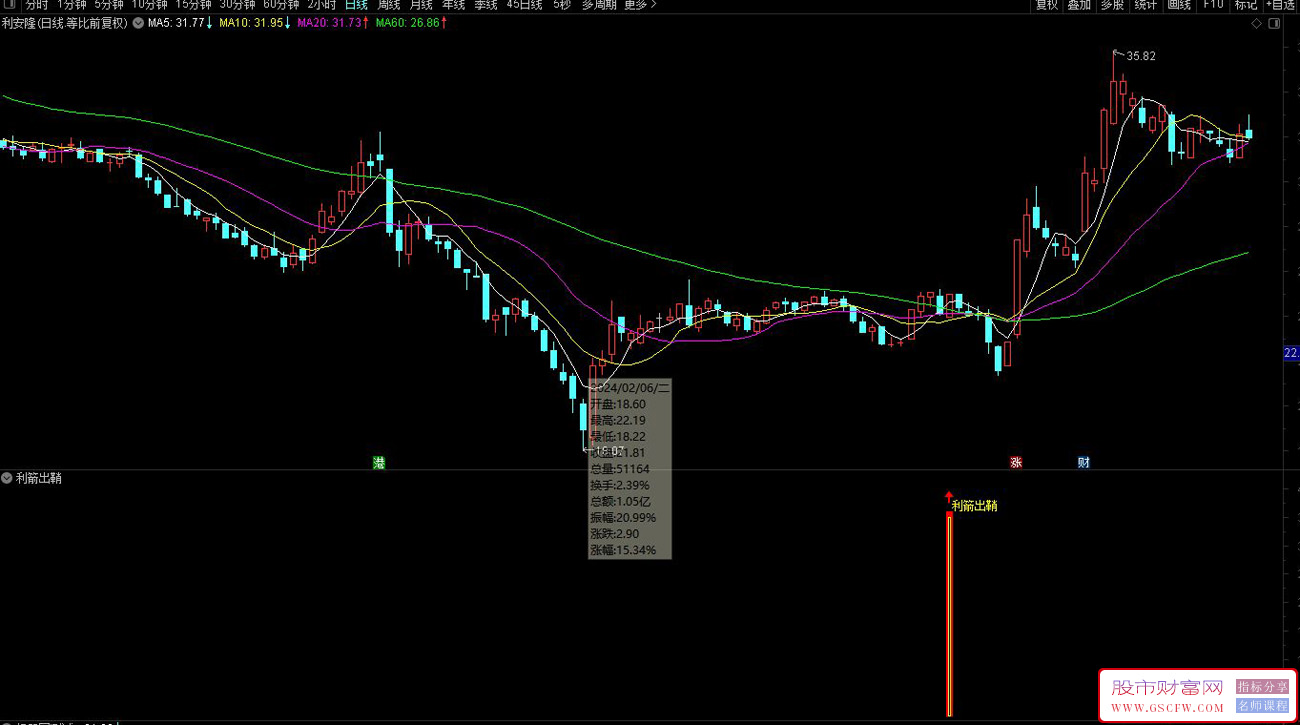Click the 涨幅:15.34% tooltip row
The width and height of the screenshot is (1300, 725).
[623, 550]
